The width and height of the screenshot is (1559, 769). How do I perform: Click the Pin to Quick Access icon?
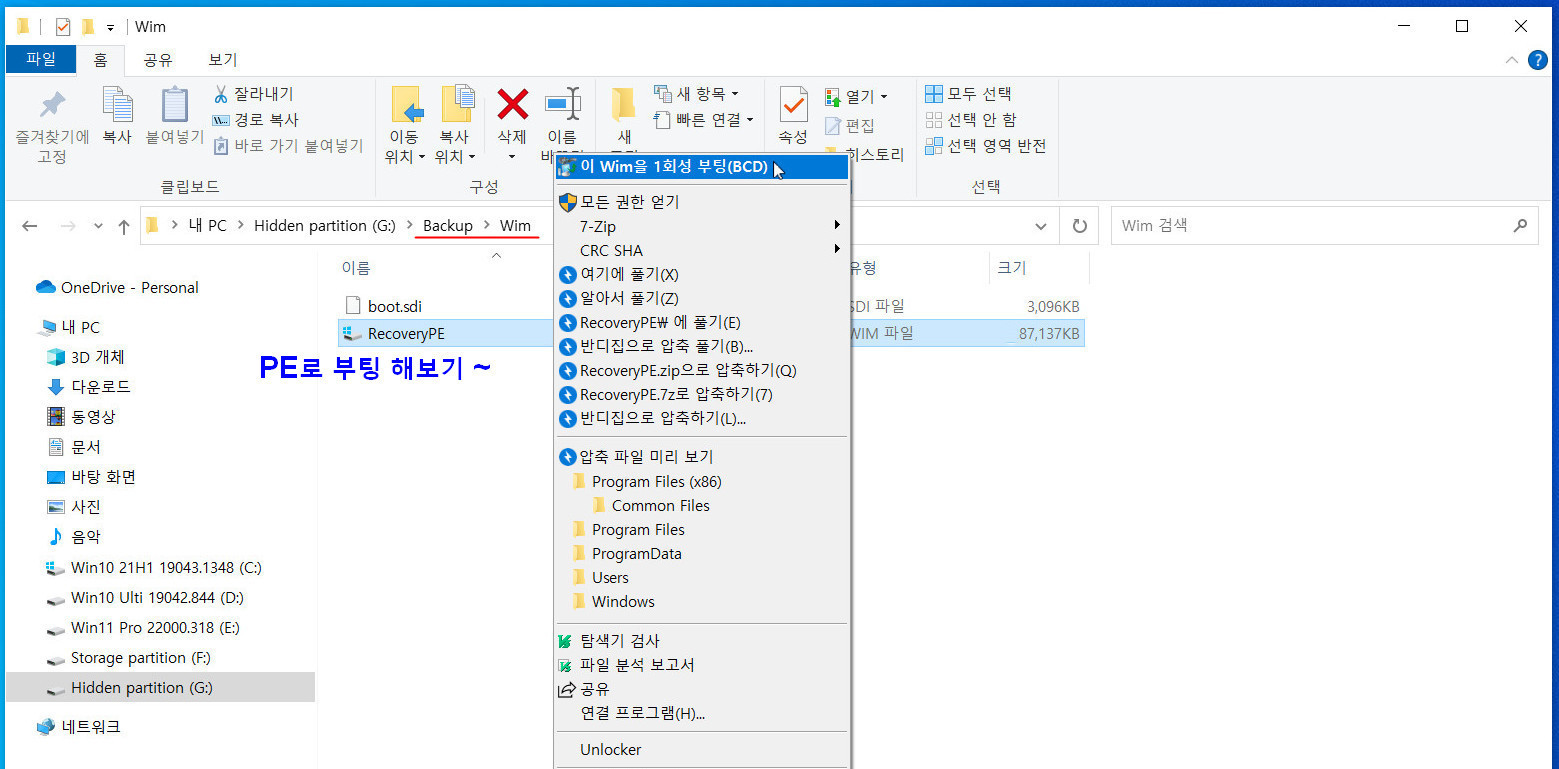click(52, 105)
